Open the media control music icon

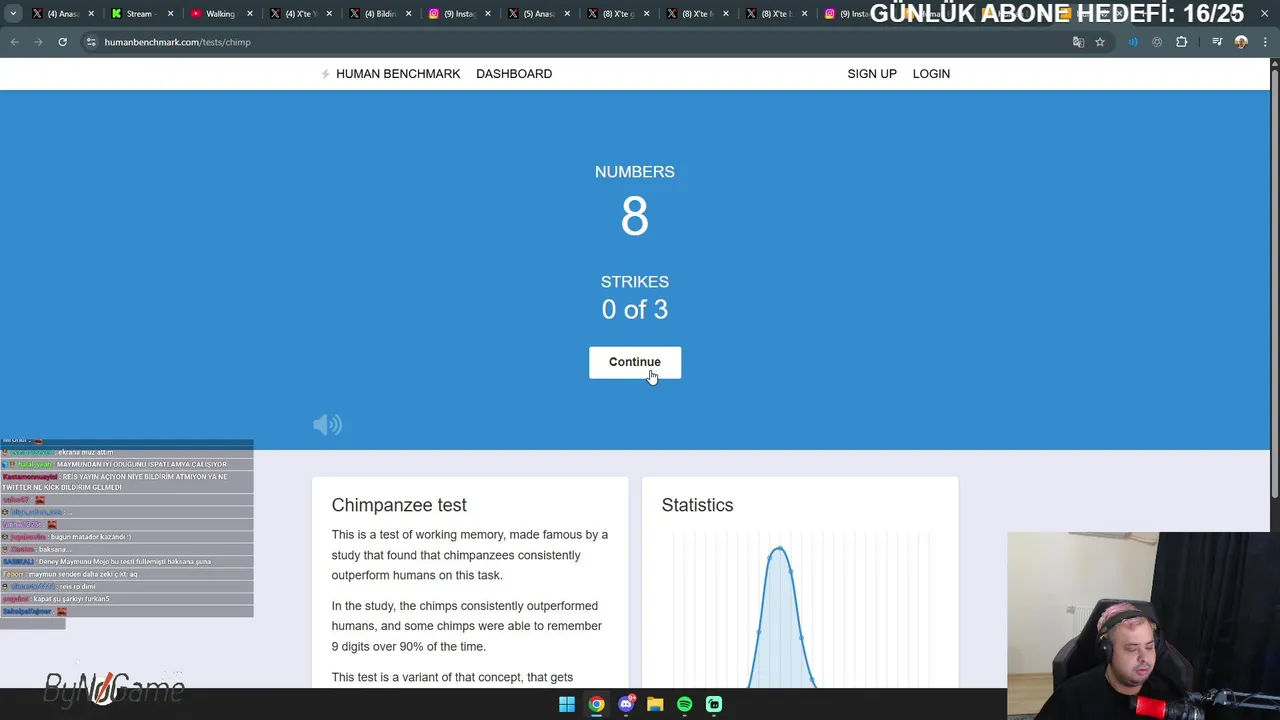tap(1217, 42)
